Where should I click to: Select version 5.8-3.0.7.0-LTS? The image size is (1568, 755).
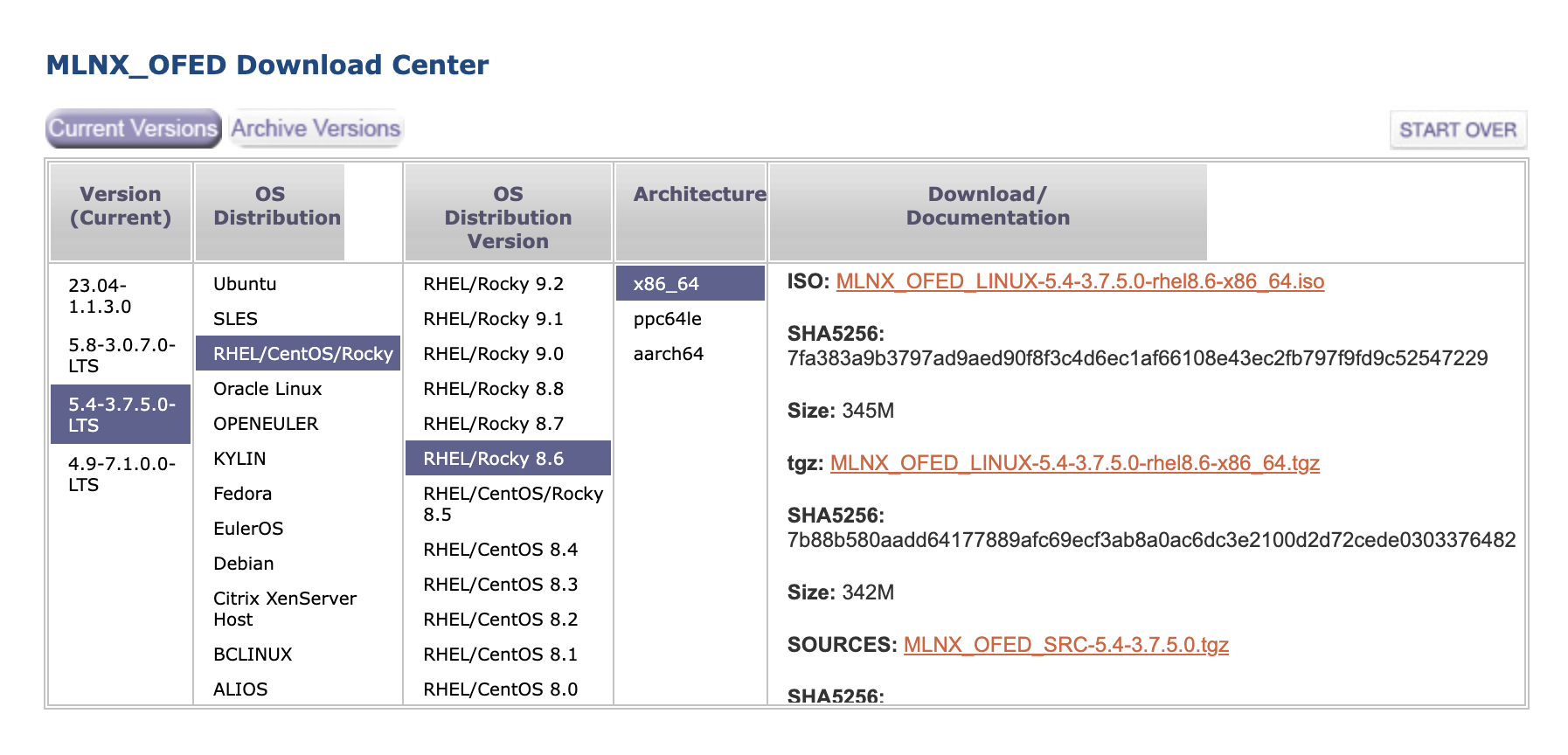[x=121, y=355]
